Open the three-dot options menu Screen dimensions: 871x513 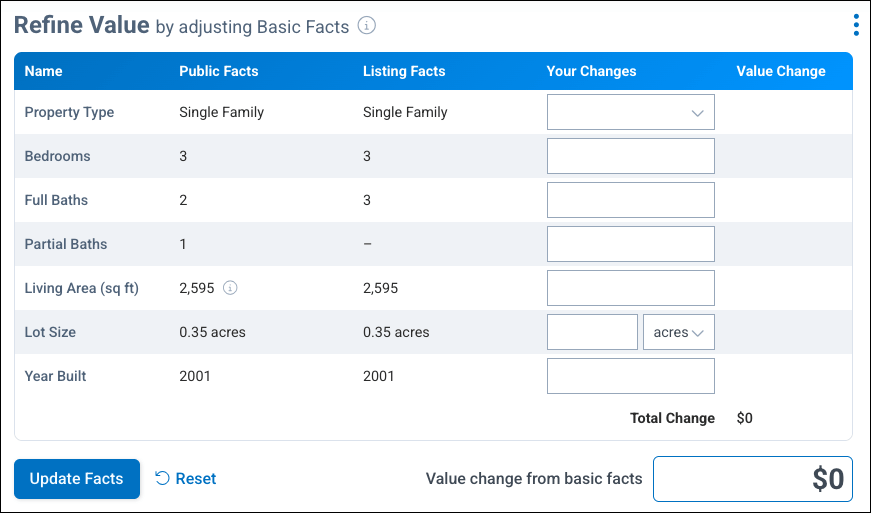tap(856, 25)
